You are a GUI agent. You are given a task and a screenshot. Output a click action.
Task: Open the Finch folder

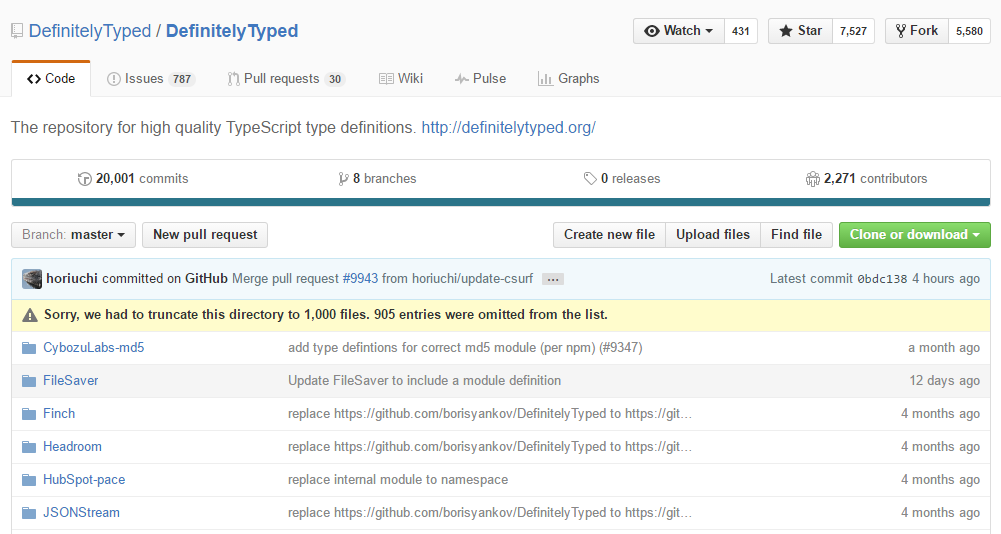point(59,414)
